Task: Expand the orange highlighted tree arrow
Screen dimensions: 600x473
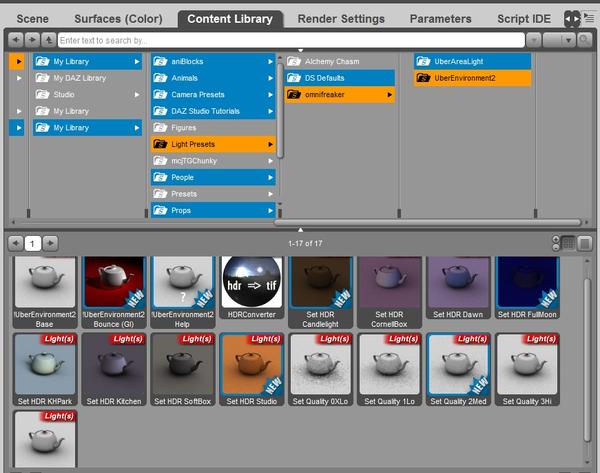Action: (x=17, y=62)
